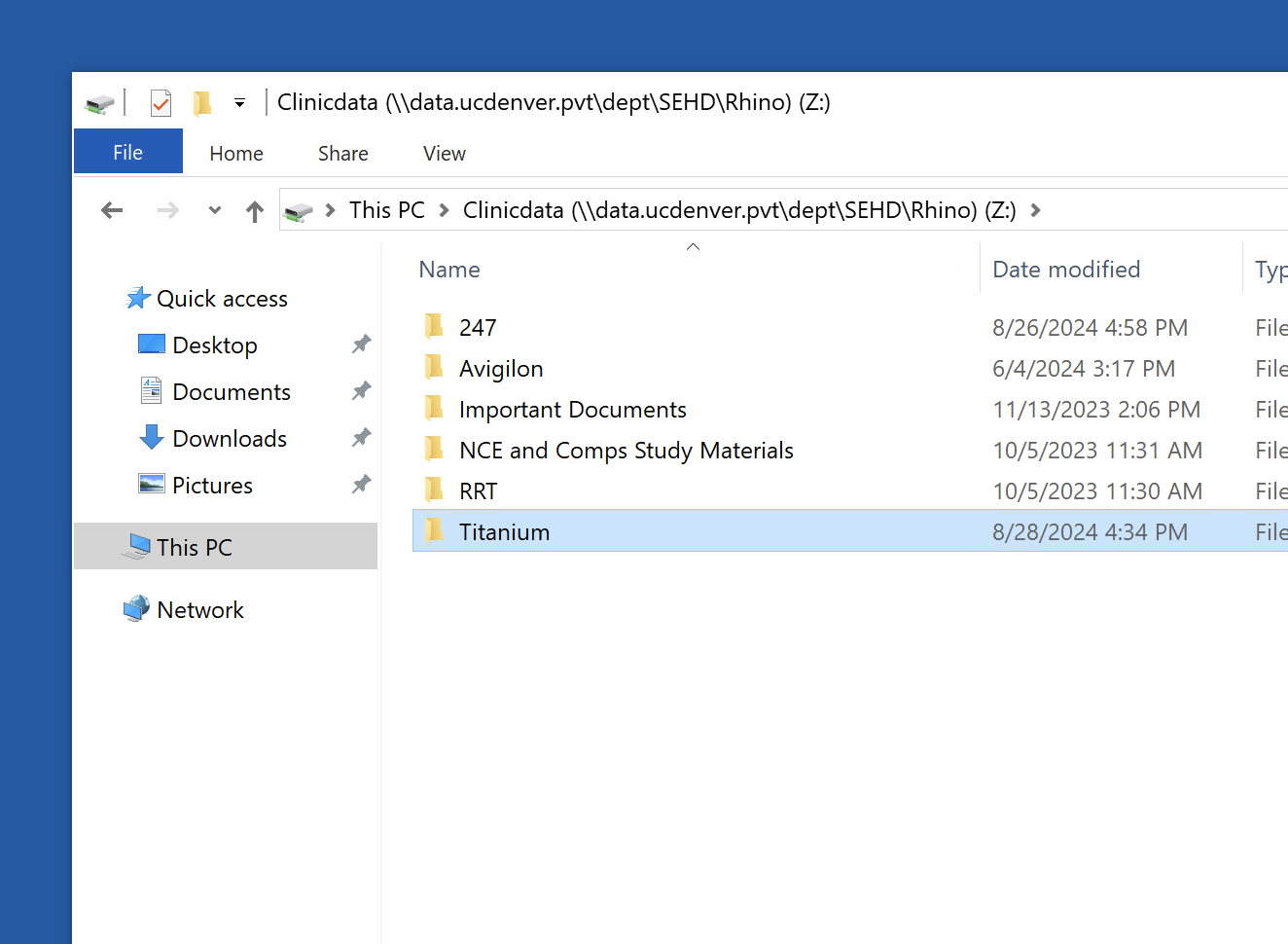Switch to the Home ribbon tab

point(236,154)
